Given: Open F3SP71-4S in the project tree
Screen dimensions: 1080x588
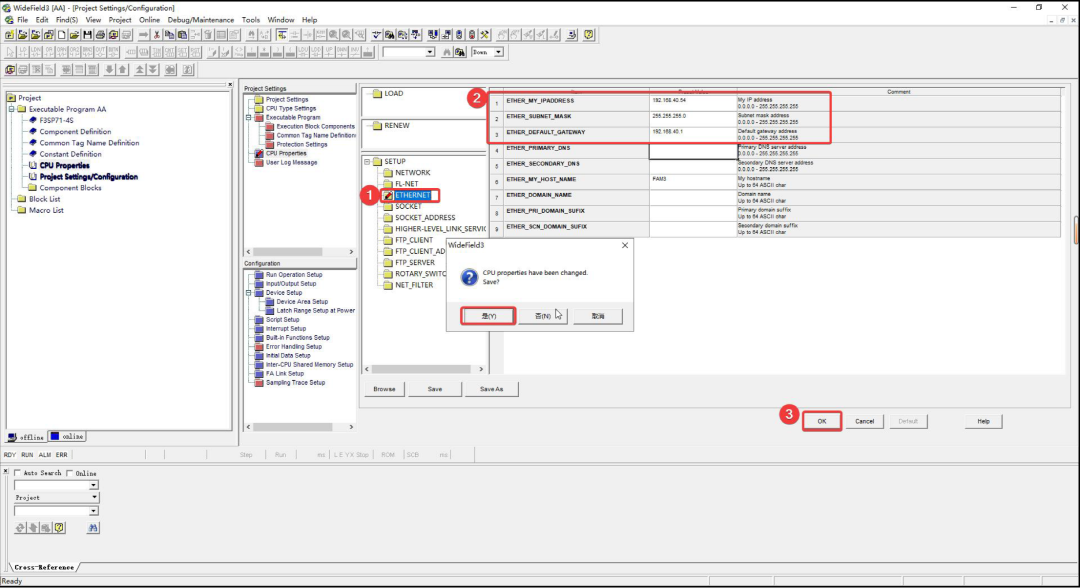Looking at the screenshot, I should point(56,120).
